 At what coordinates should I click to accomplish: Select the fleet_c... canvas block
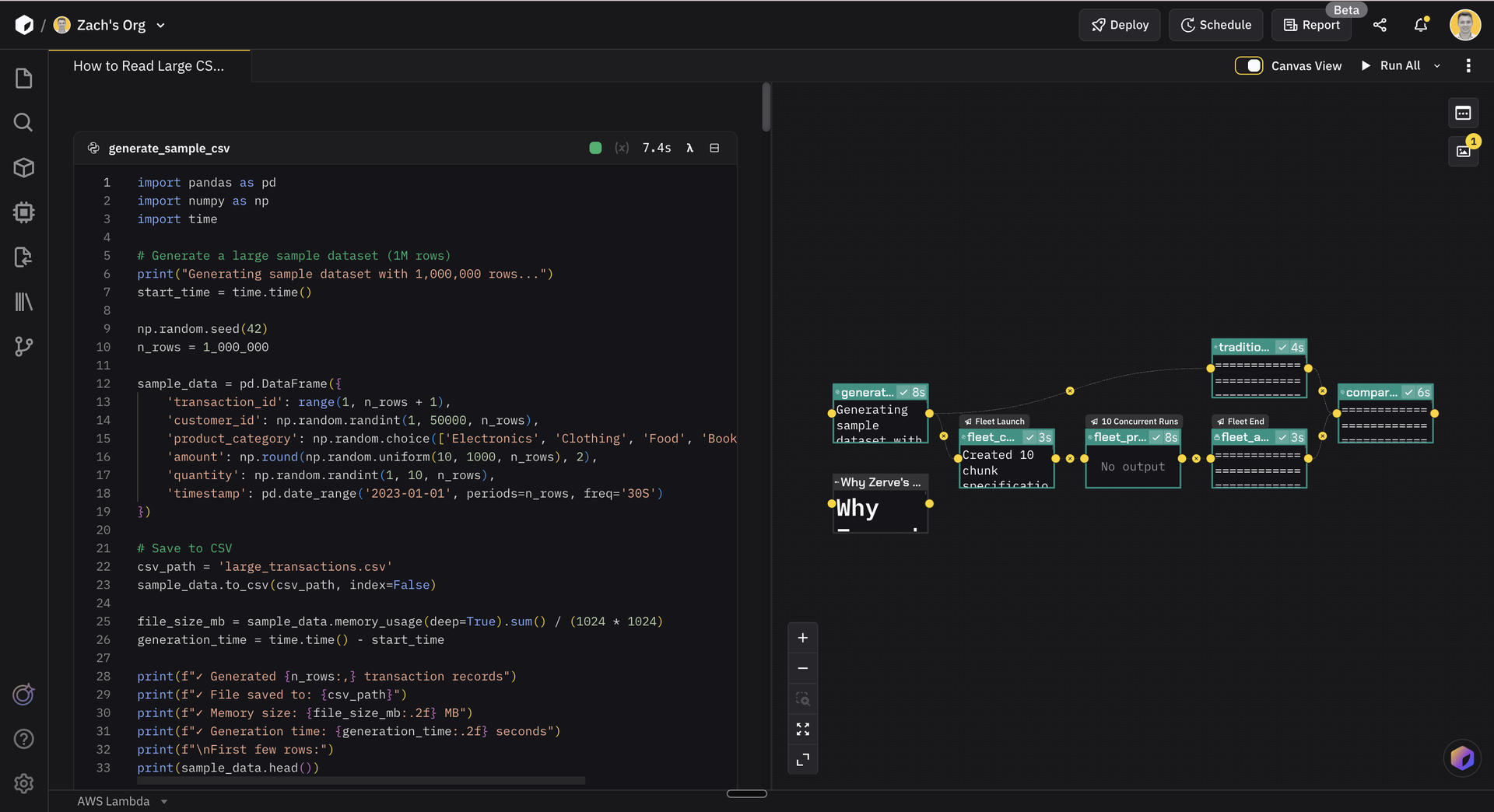point(1007,459)
